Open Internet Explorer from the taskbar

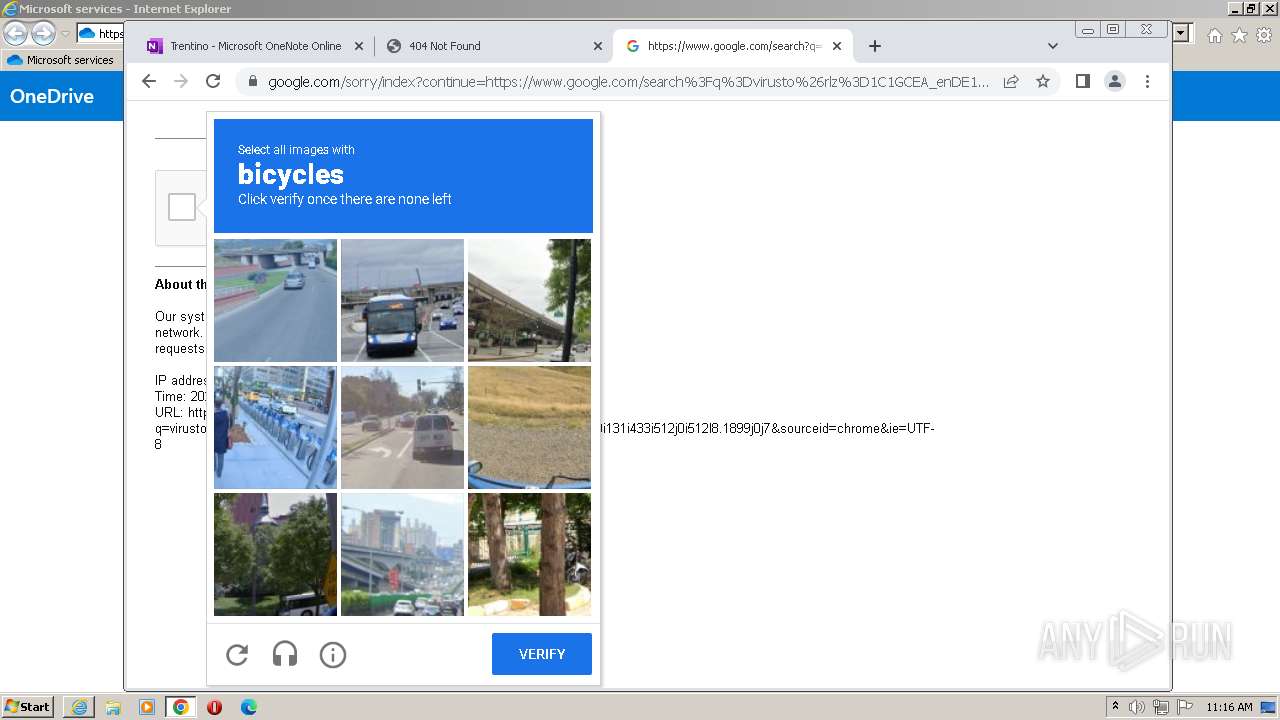[x=79, y=707]
